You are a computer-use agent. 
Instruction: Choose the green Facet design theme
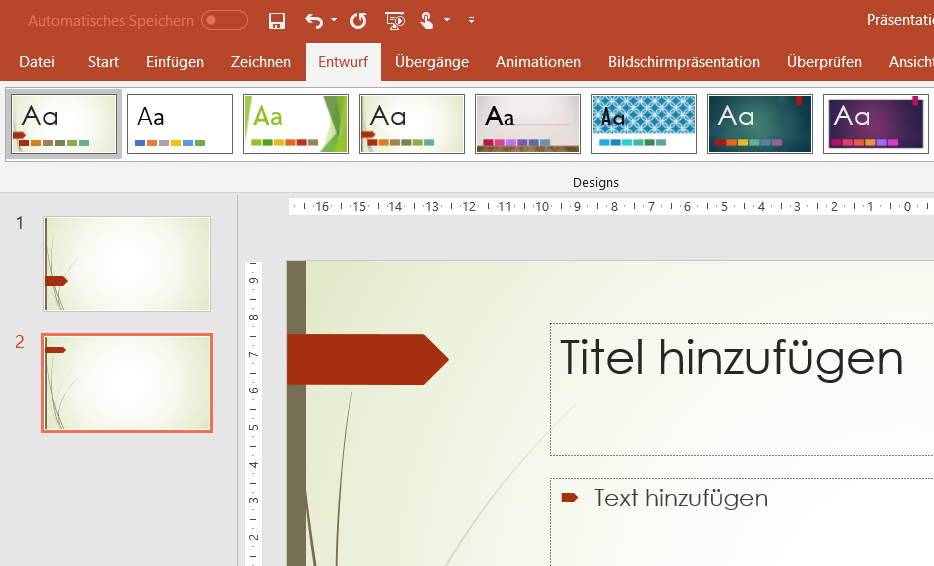[x=296, y=124]
